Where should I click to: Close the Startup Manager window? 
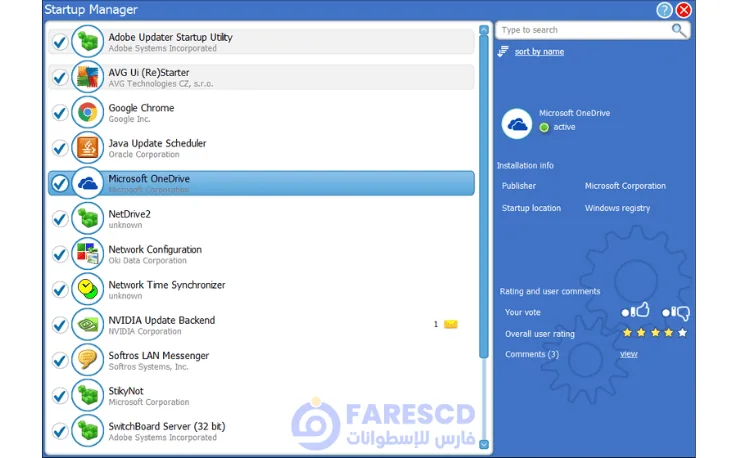683,10
